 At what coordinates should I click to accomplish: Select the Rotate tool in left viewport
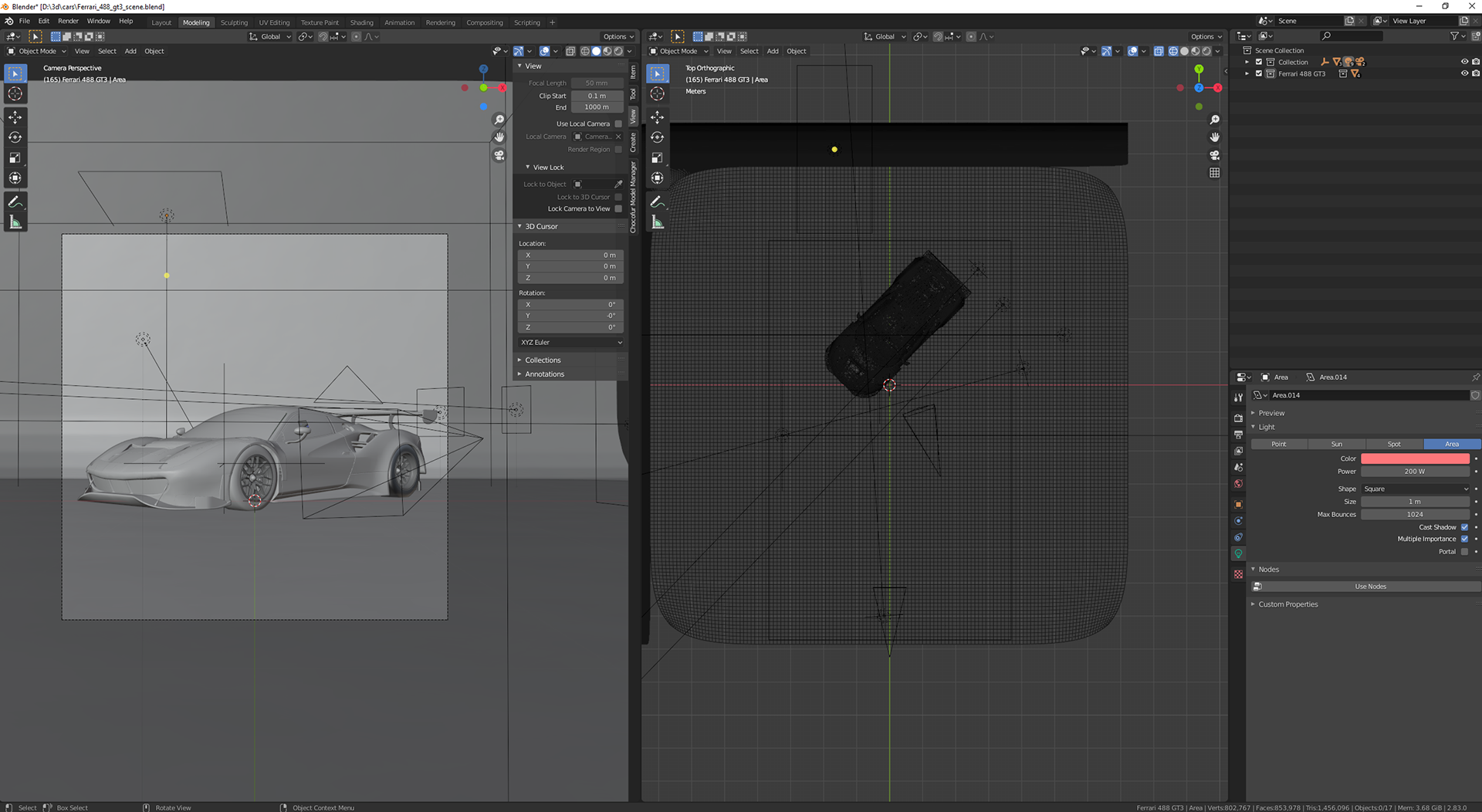[15, 137]
